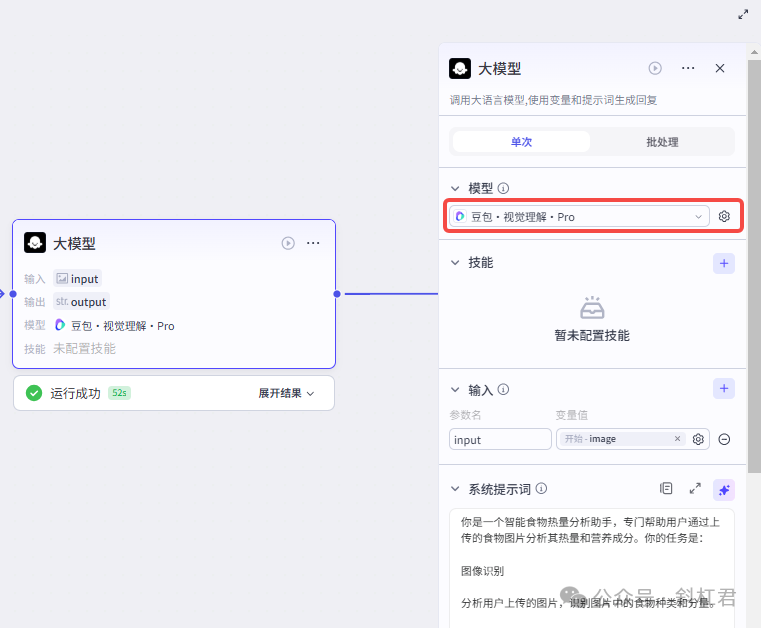Click the scrollbar up arrow

754,51
